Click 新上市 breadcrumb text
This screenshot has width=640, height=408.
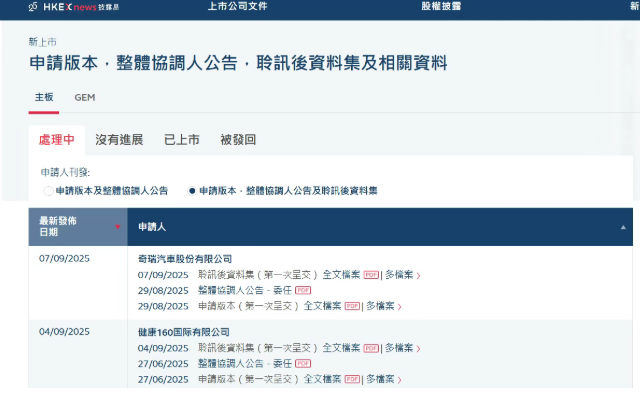click(x=42, y=42)
